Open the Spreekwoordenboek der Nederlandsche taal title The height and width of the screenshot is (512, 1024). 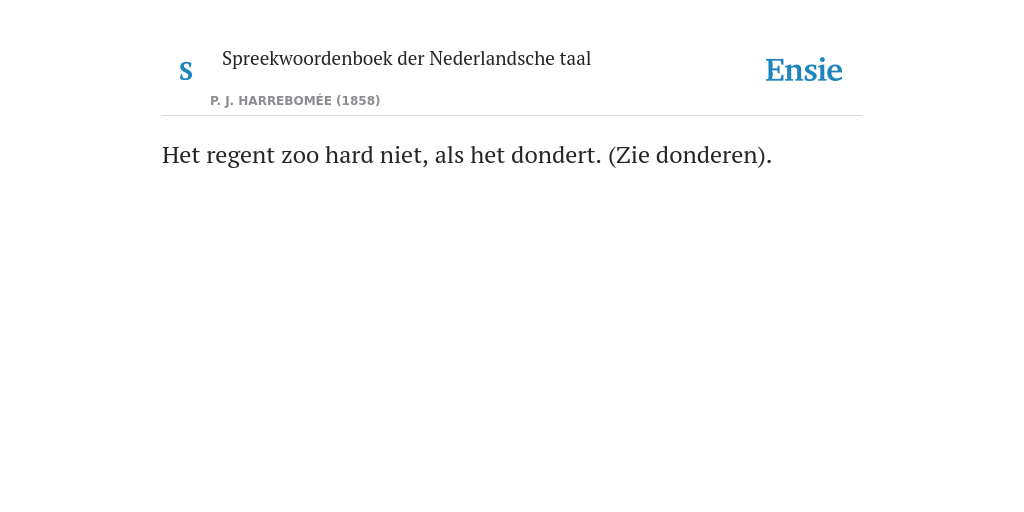pyautogui.click(x=406, y=59)
